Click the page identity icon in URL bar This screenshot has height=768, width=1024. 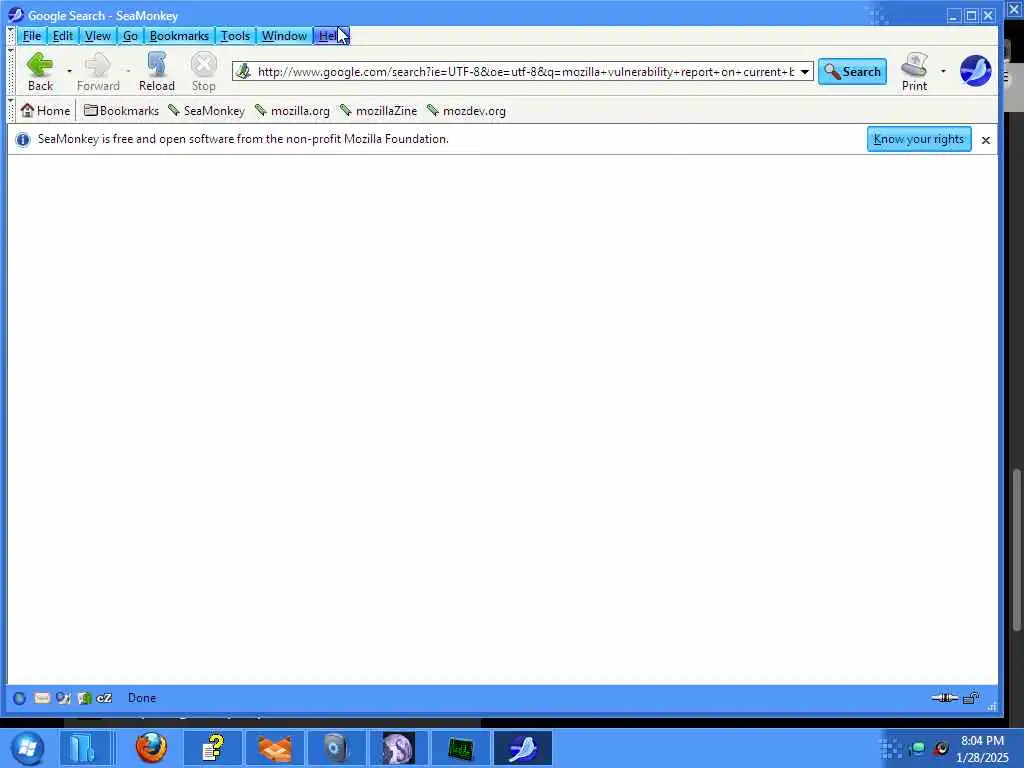coord(243,71)
